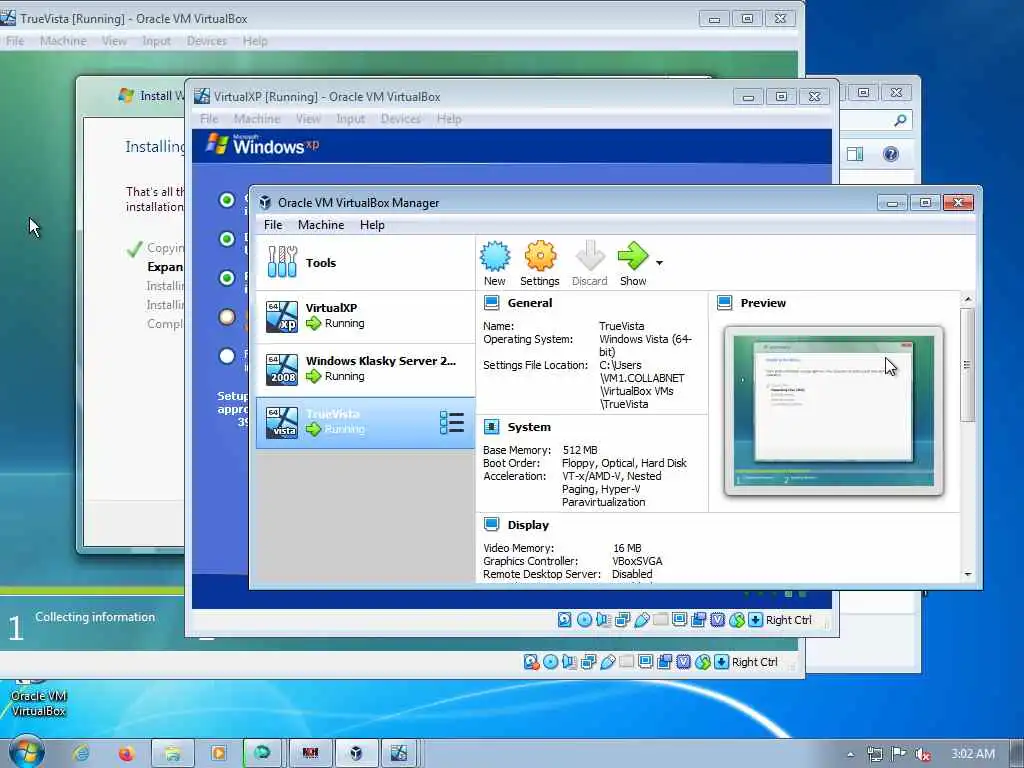
Task: Show hidden tray icons arrow
Action: pos(850,754)
